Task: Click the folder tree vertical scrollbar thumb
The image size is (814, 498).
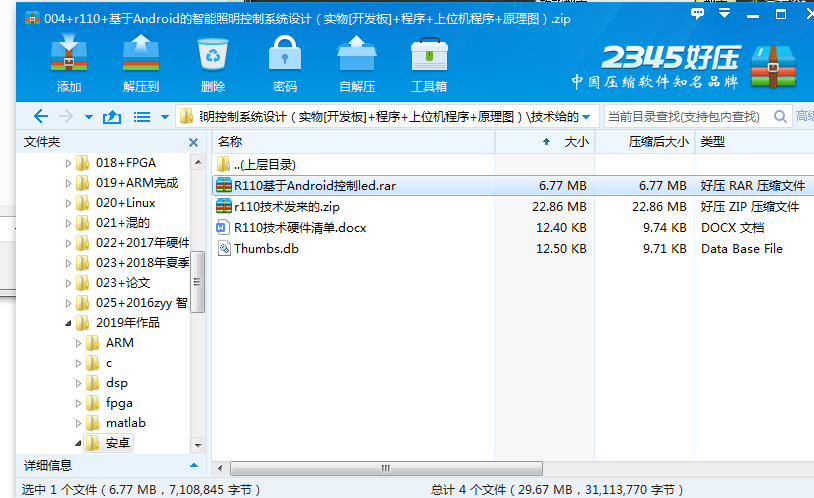Action: pyautogui.click(x=197, y=282)
